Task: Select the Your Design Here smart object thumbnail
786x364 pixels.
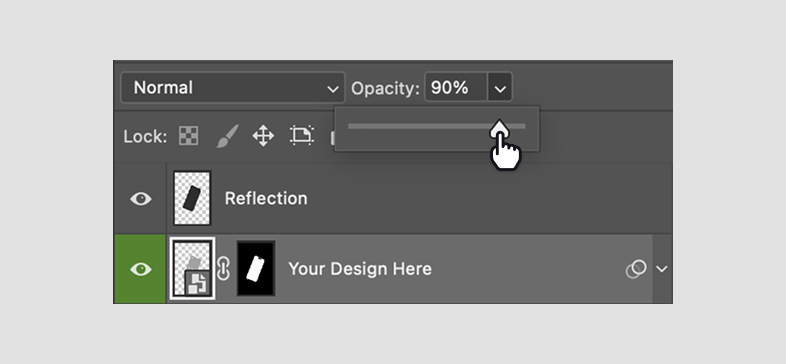Action: pos(192,268)
